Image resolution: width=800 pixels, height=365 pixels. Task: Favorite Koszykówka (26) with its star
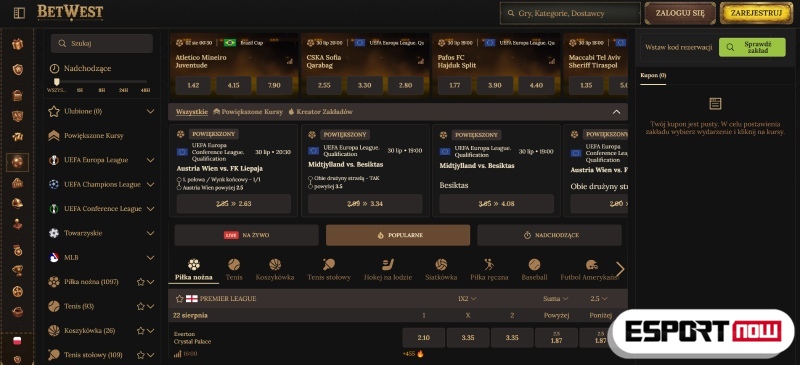[x=141, y=331]
